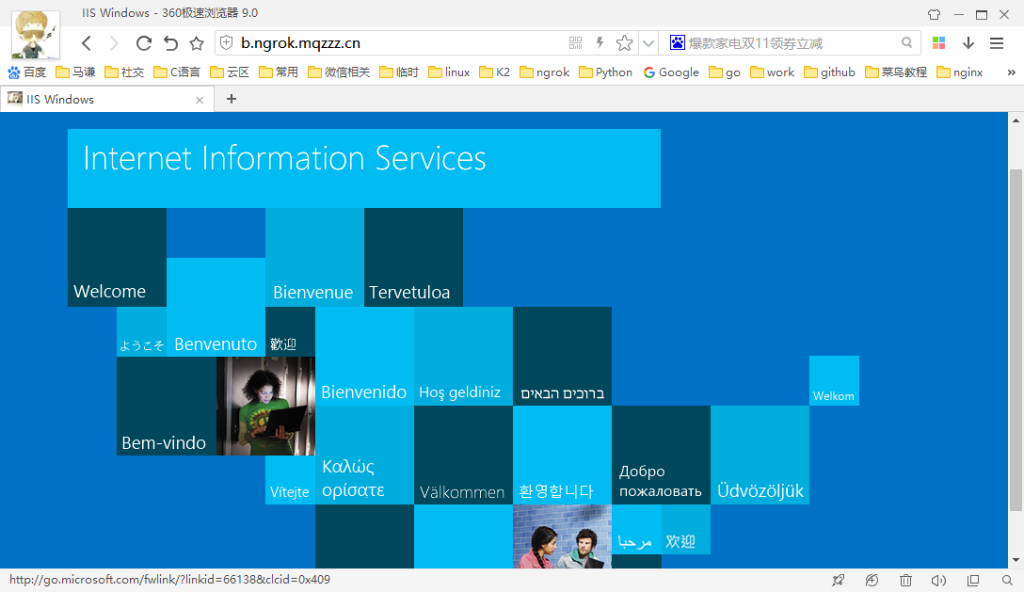Open the colorful apps grid icon
This screenshot has height=592, width=1024.
pyautogui.click(x=939, y=43)
